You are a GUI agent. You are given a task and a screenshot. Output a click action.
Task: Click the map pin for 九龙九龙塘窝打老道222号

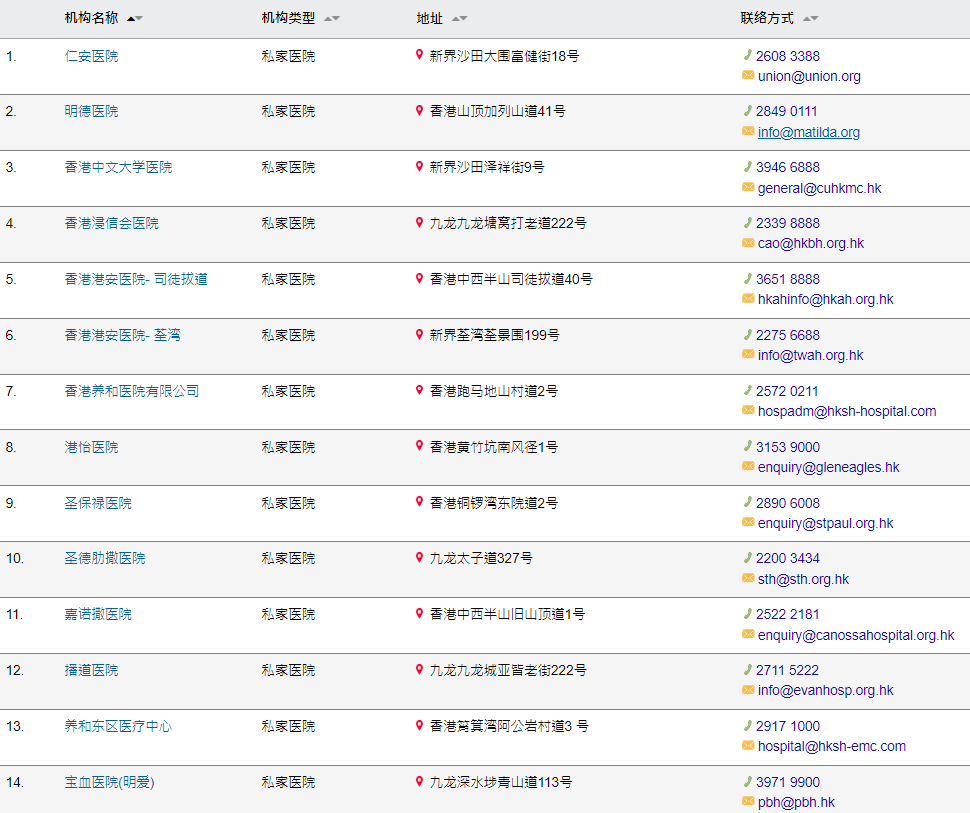(x=419, y=223)
